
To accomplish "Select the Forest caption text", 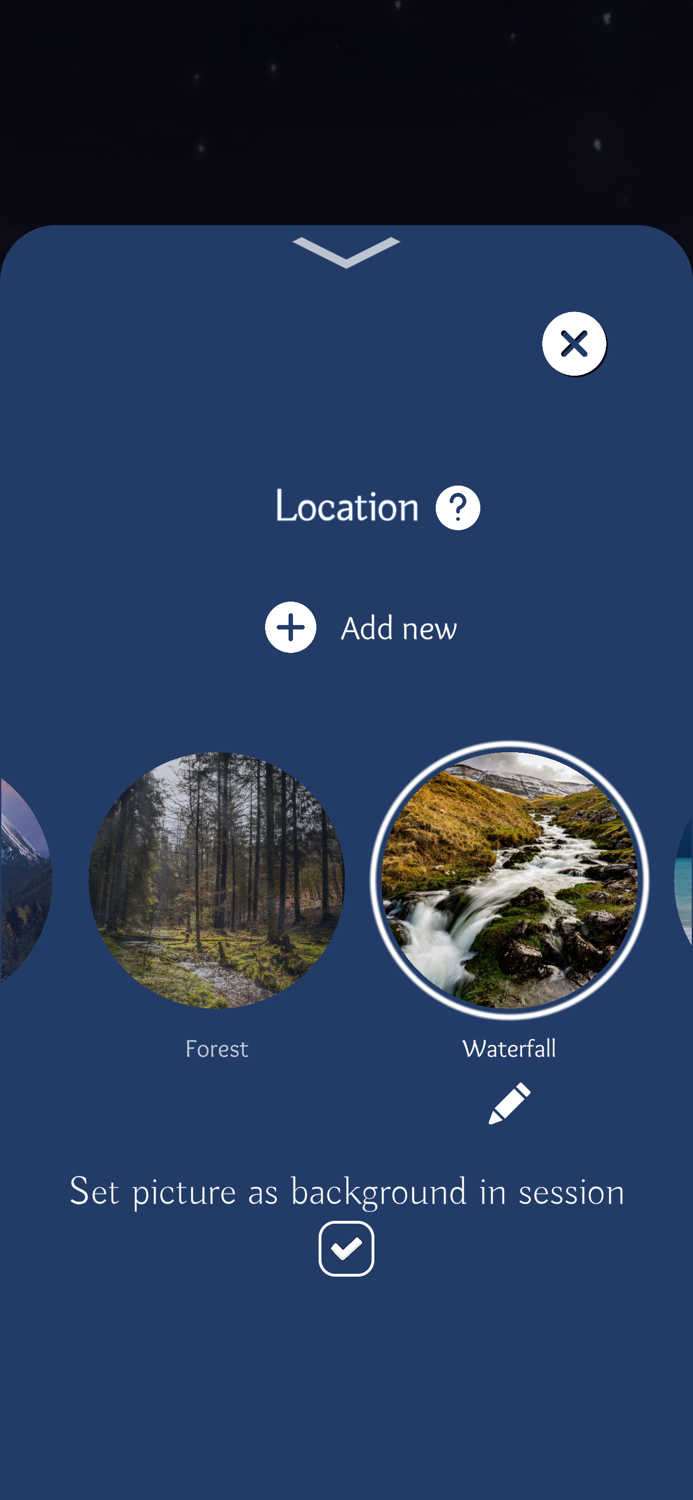I will [217, 1049].
